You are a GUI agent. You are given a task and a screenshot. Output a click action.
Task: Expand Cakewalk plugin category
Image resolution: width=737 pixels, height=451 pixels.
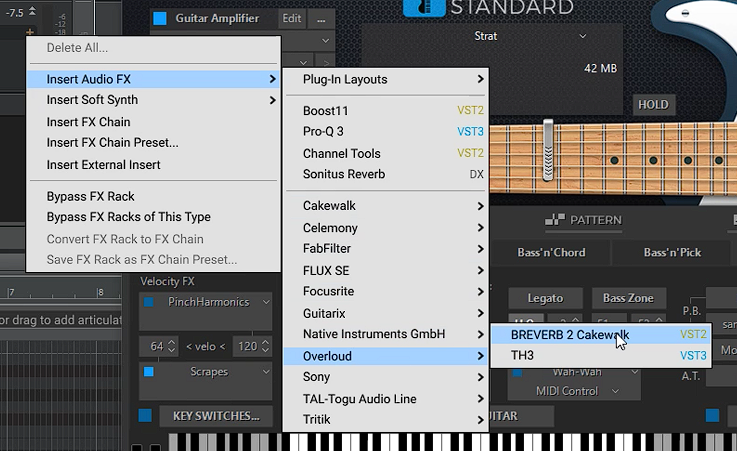click(x=386, y=206)
